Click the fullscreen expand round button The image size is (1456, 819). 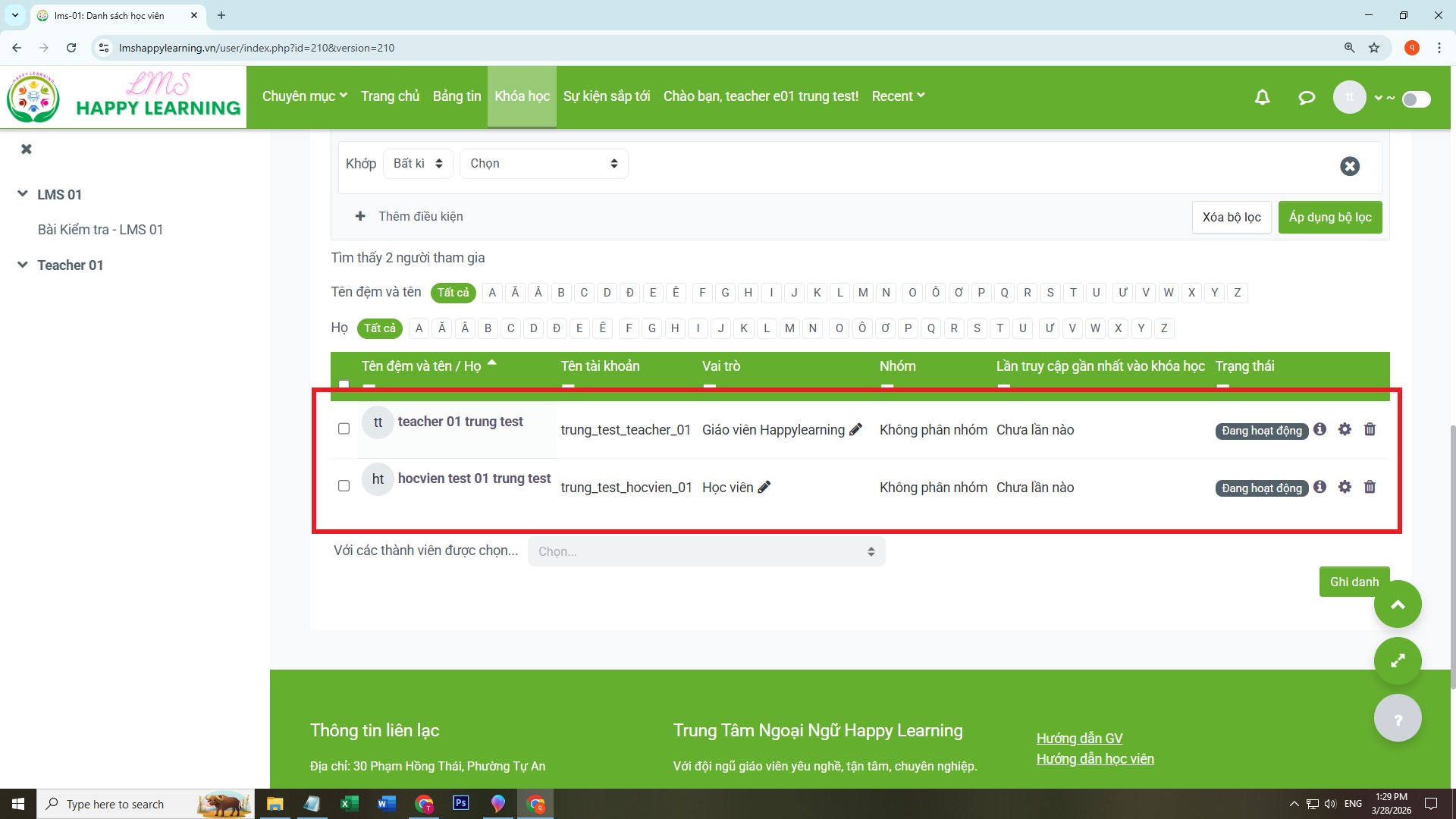(x=1398, y=661)
